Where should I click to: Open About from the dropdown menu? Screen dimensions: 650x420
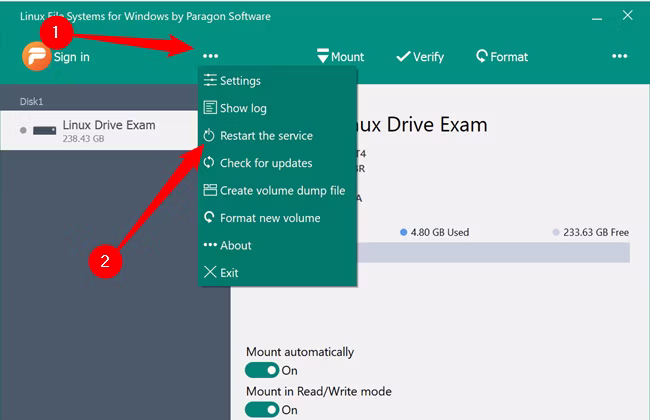click(277, 245)
